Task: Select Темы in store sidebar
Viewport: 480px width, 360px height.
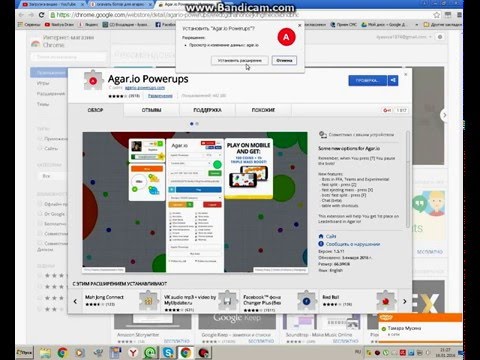Action: (x=43, y=104)
